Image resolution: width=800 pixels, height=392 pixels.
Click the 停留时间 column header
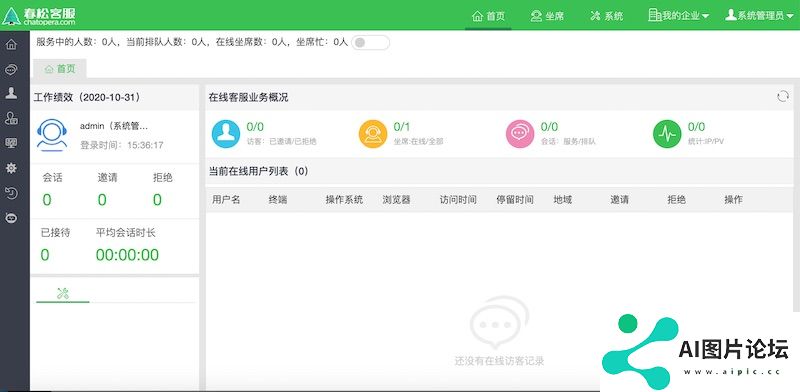[515, 200]
